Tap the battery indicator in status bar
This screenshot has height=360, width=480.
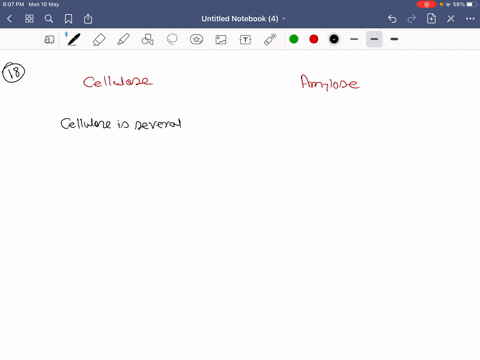pyautogui.click(x=472, y=4)
